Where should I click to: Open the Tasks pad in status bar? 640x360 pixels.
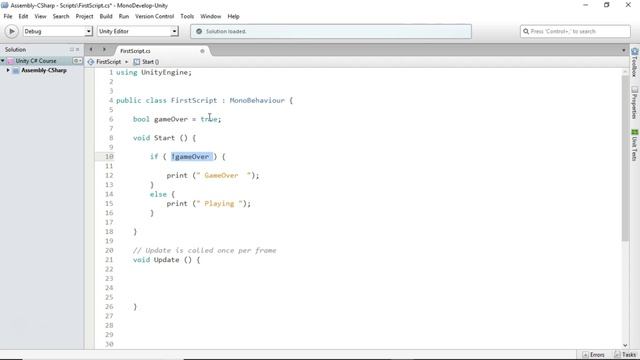coord(625,355)
